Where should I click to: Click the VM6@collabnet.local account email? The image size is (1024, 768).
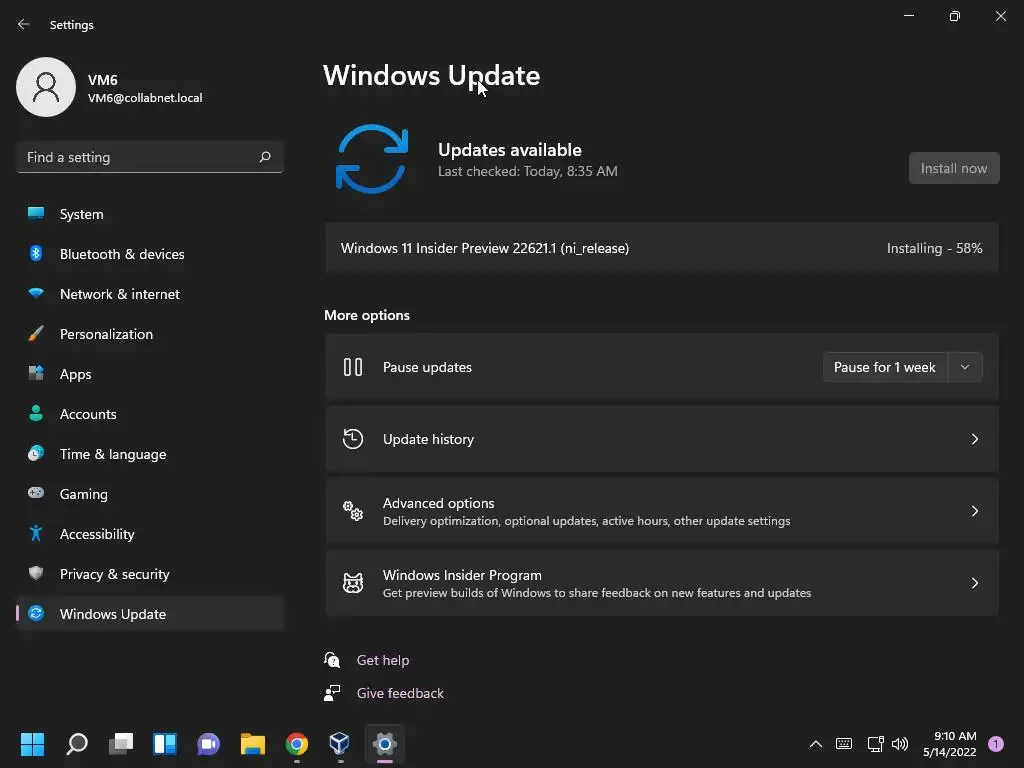[145, 98]
